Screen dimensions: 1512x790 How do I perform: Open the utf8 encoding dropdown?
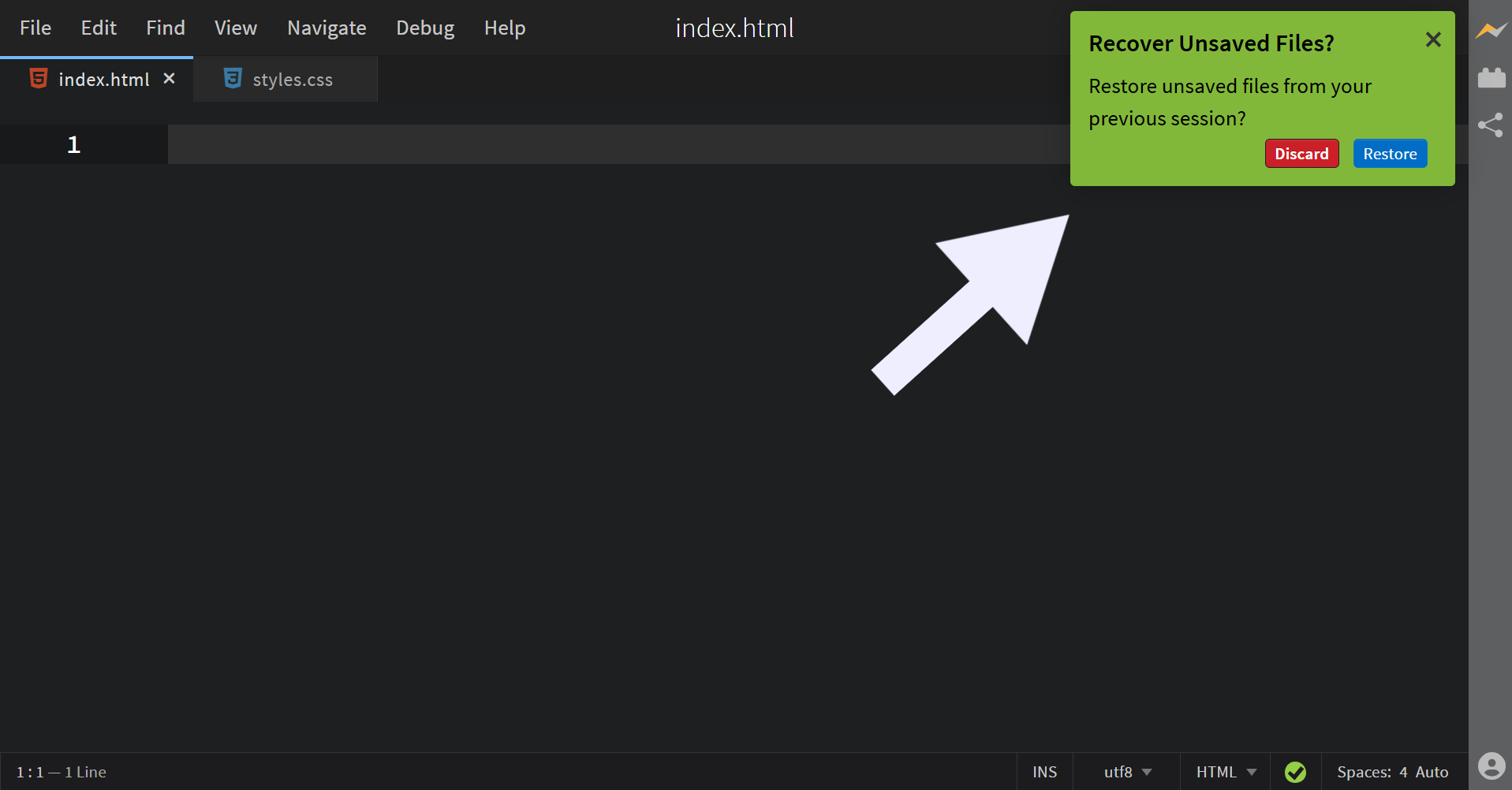(x=1125, y=771)
